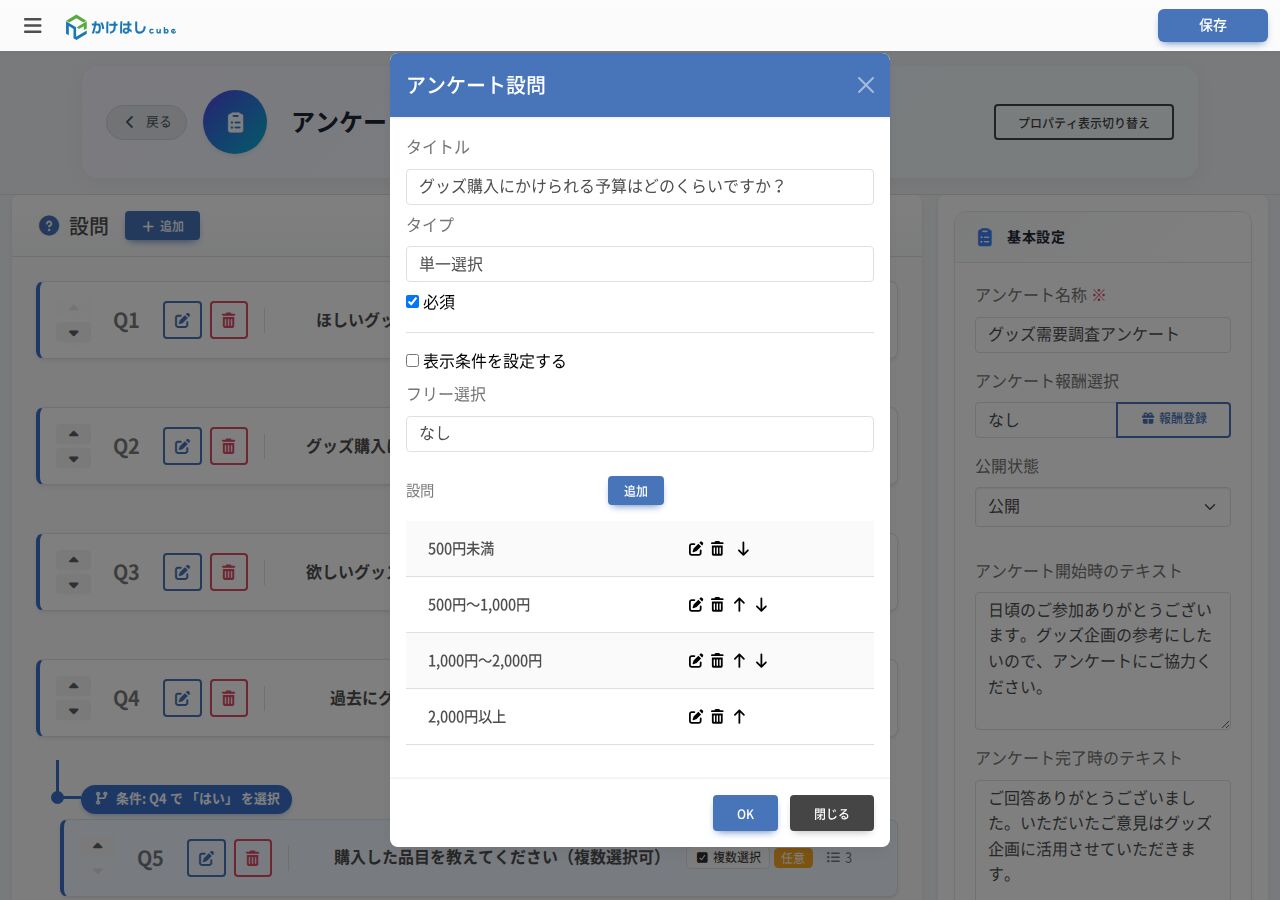Viewport: 1280px width, 900px height.
Task: Delete the 2,000円以上 option
Action: click(x=717, y=717)
